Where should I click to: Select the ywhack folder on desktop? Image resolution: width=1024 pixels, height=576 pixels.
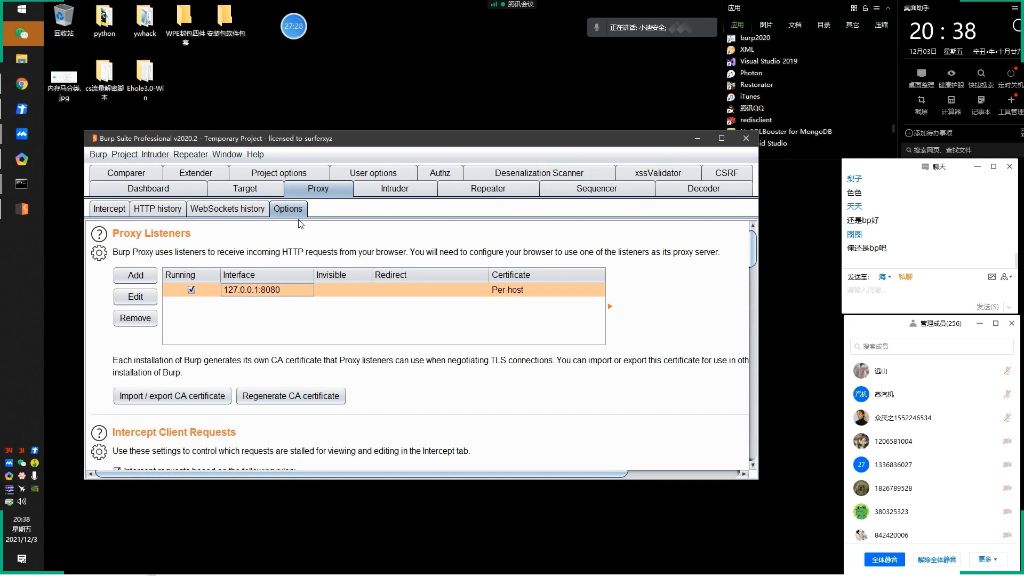click(144, 20)
